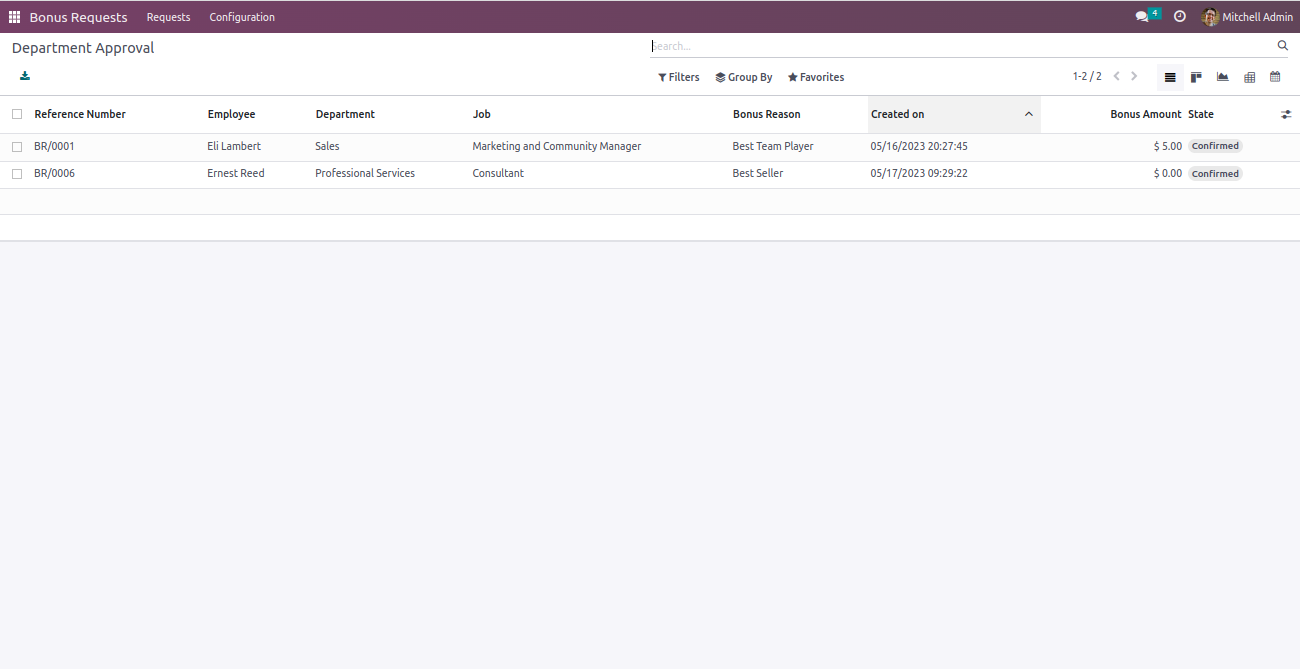Image resolution: width=1300 pixels, height=669 pixels.
Task: Toggle sort arrow on Created on column
Action: [1029, 114]
